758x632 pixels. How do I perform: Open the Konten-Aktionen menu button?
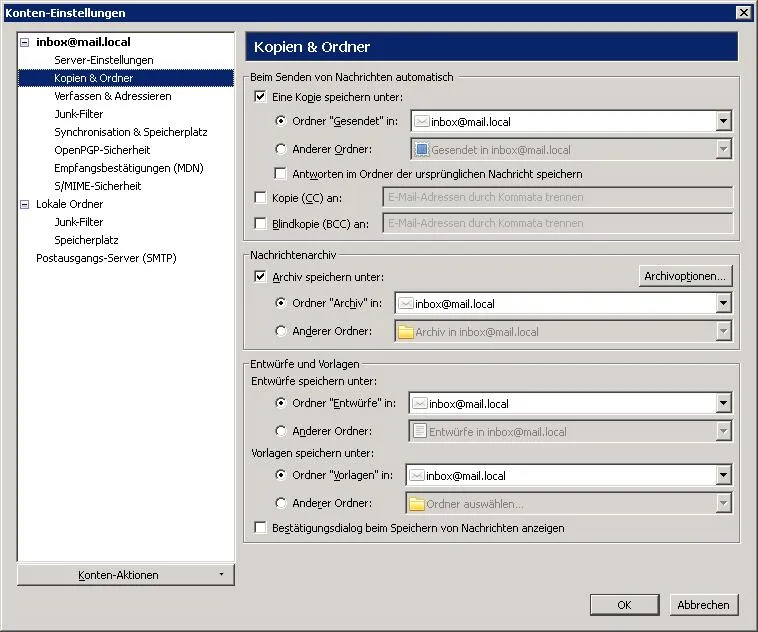(126, 575)
